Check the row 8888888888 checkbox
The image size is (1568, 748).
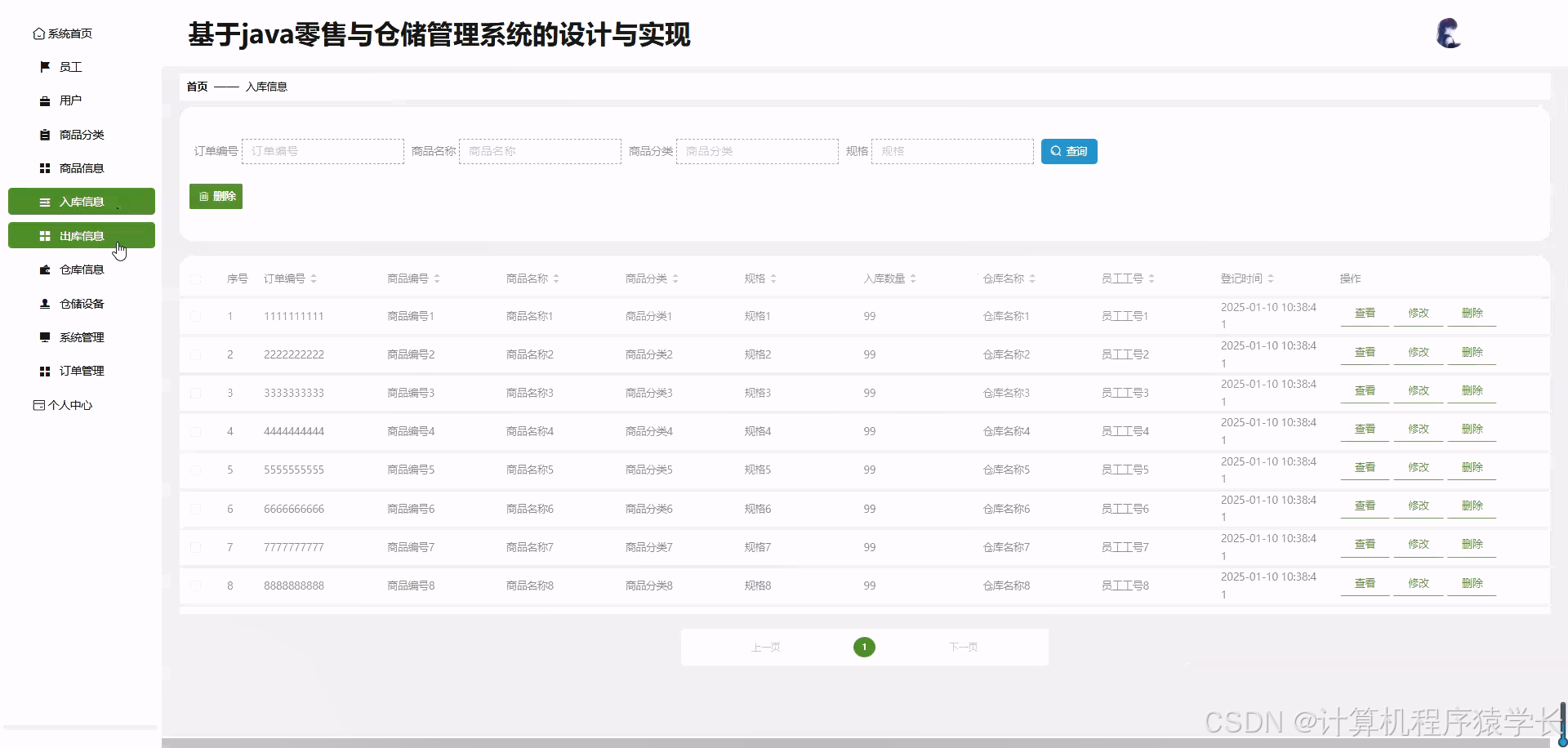[x=195, y=585]
